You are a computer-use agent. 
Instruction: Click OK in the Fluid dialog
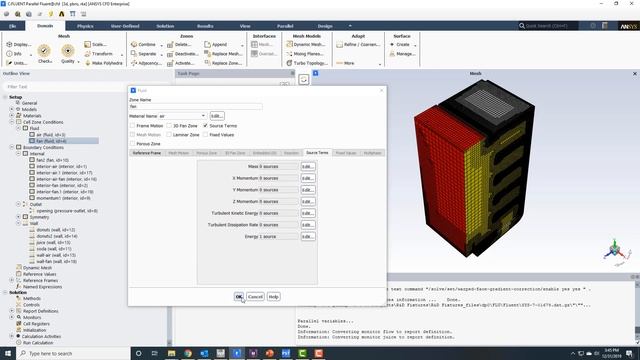(239, 297)
